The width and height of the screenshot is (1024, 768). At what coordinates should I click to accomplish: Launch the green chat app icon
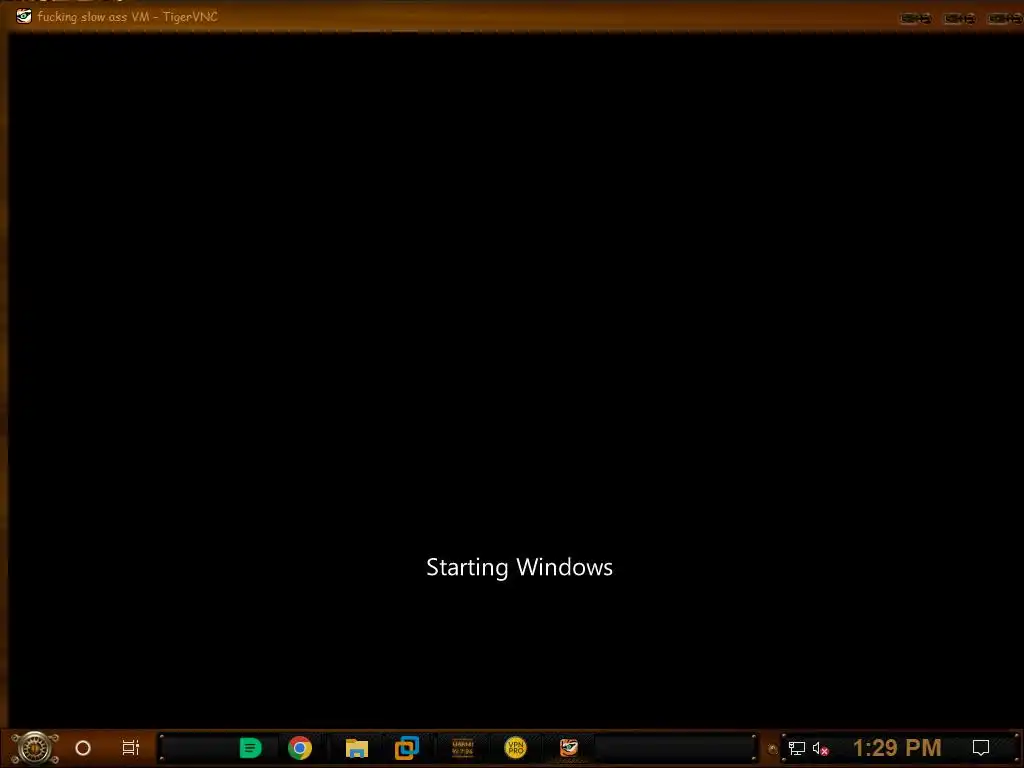coord(250,748)
